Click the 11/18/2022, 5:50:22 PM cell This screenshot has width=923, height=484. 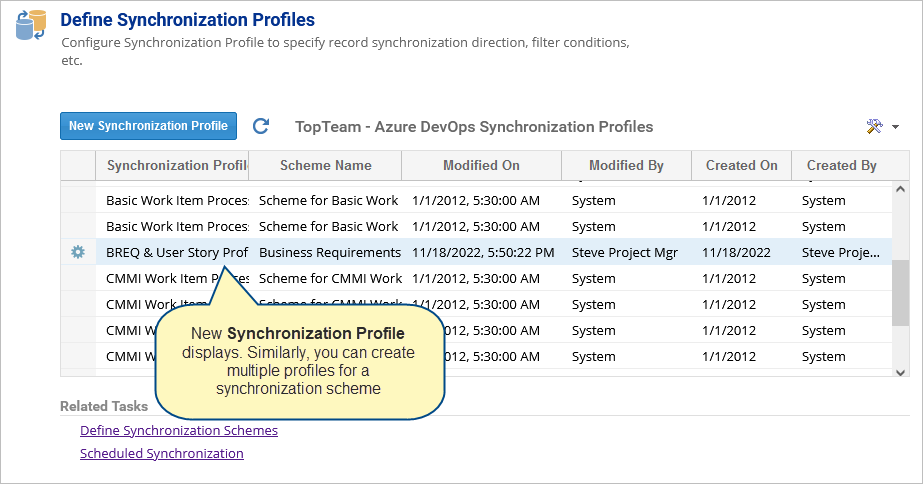pyautogui.click(x=483, y=253)
